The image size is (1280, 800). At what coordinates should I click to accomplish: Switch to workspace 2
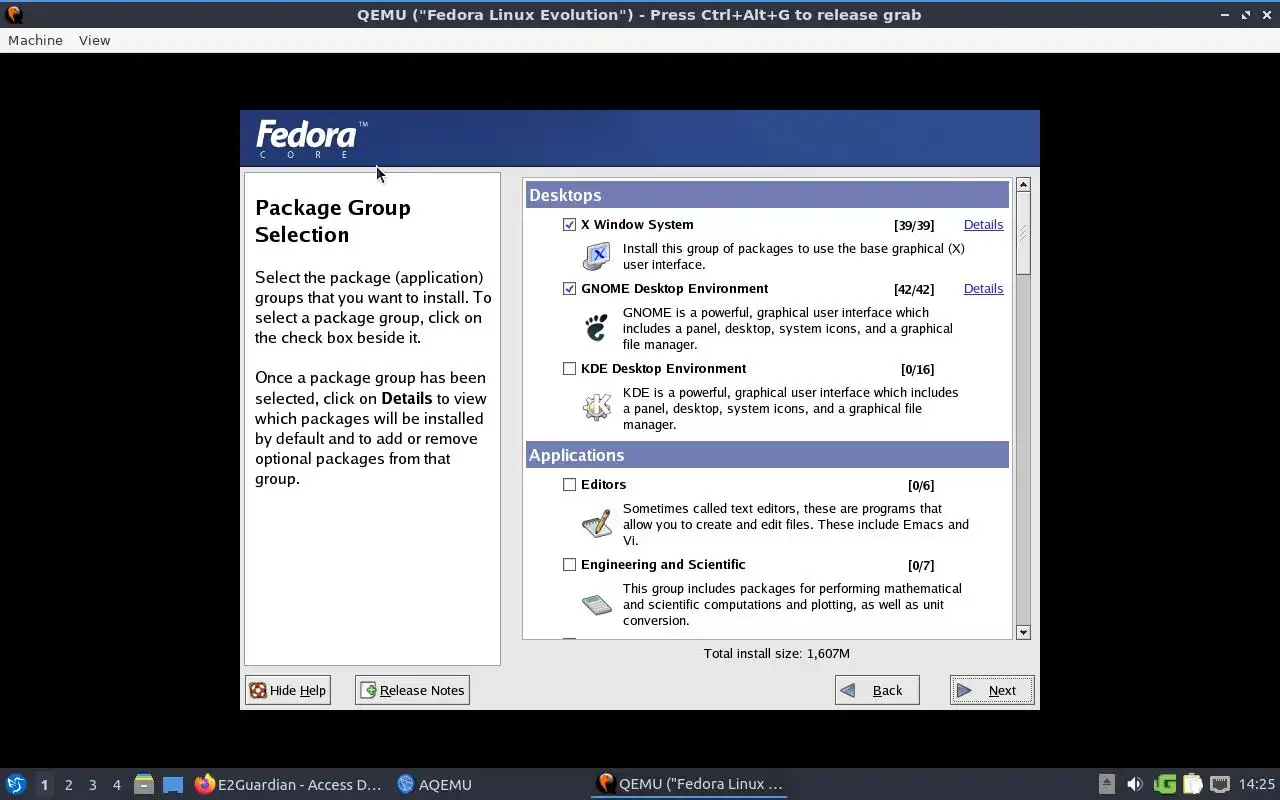(68, 785)
